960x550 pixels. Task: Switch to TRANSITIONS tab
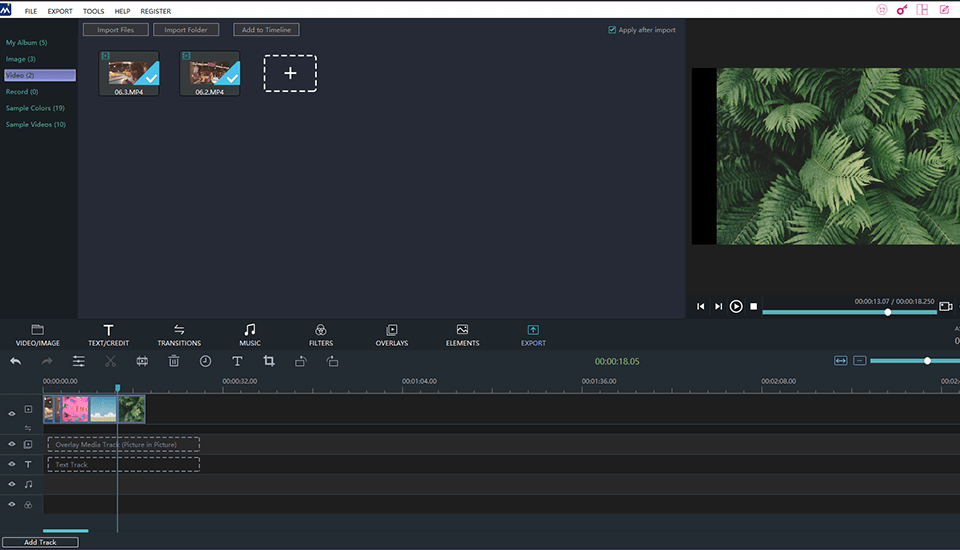click(x=179, y=336)
